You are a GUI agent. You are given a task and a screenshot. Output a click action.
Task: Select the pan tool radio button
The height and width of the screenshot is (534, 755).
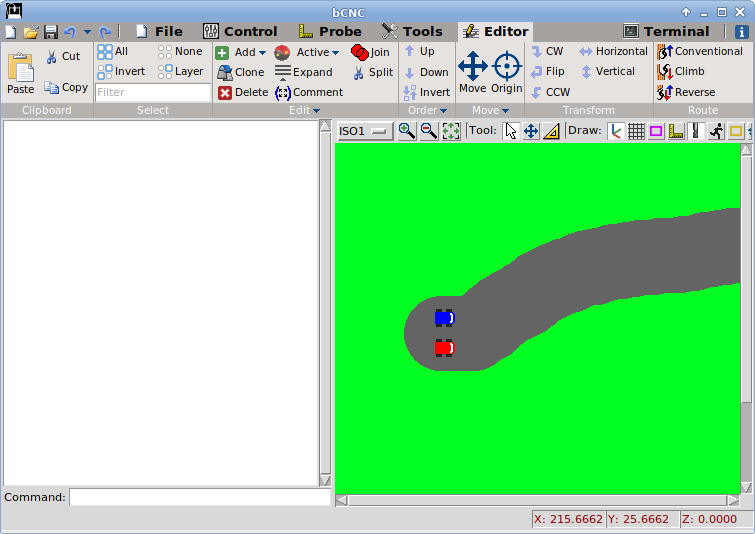pos(531,131)
